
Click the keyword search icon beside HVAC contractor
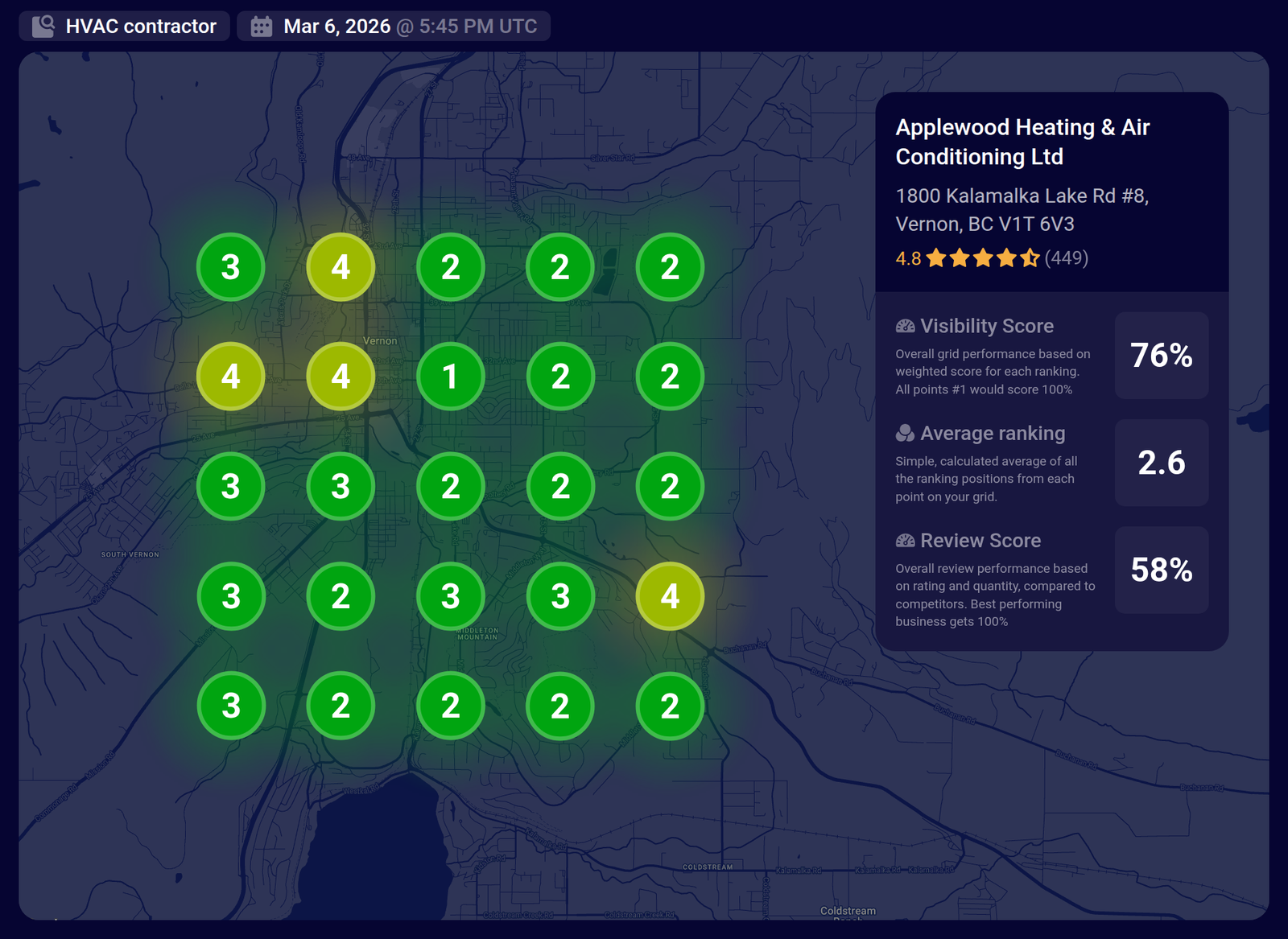[x=43, y=27]
